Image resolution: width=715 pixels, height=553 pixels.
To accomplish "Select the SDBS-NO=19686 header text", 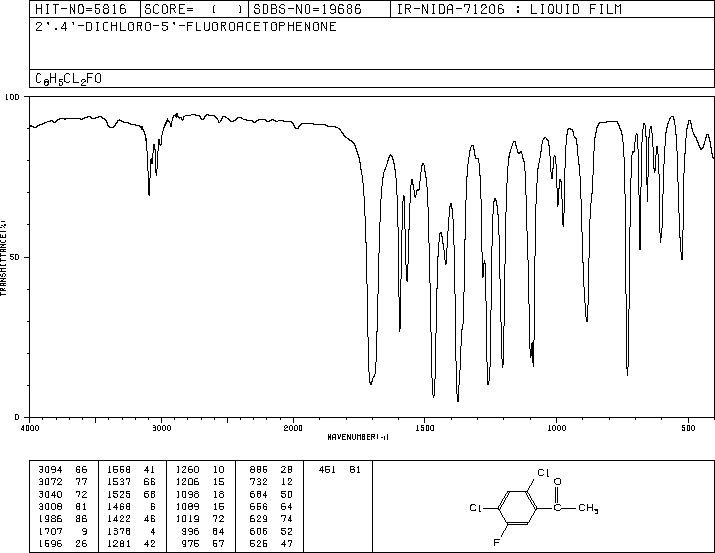I will pyautogui.click(x=307, y=9).
